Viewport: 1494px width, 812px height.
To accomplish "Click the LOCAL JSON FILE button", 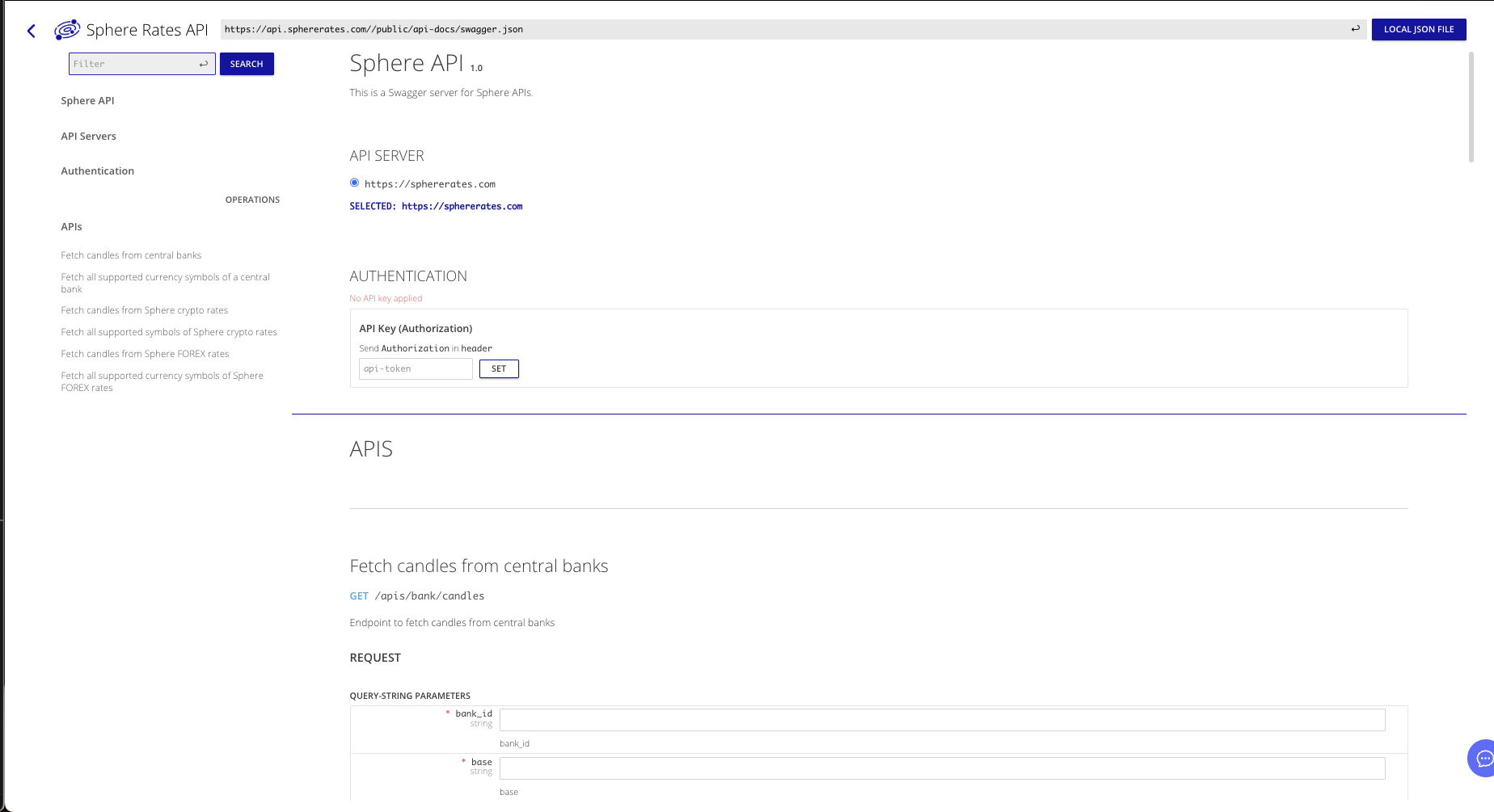I will point(1419,29).
